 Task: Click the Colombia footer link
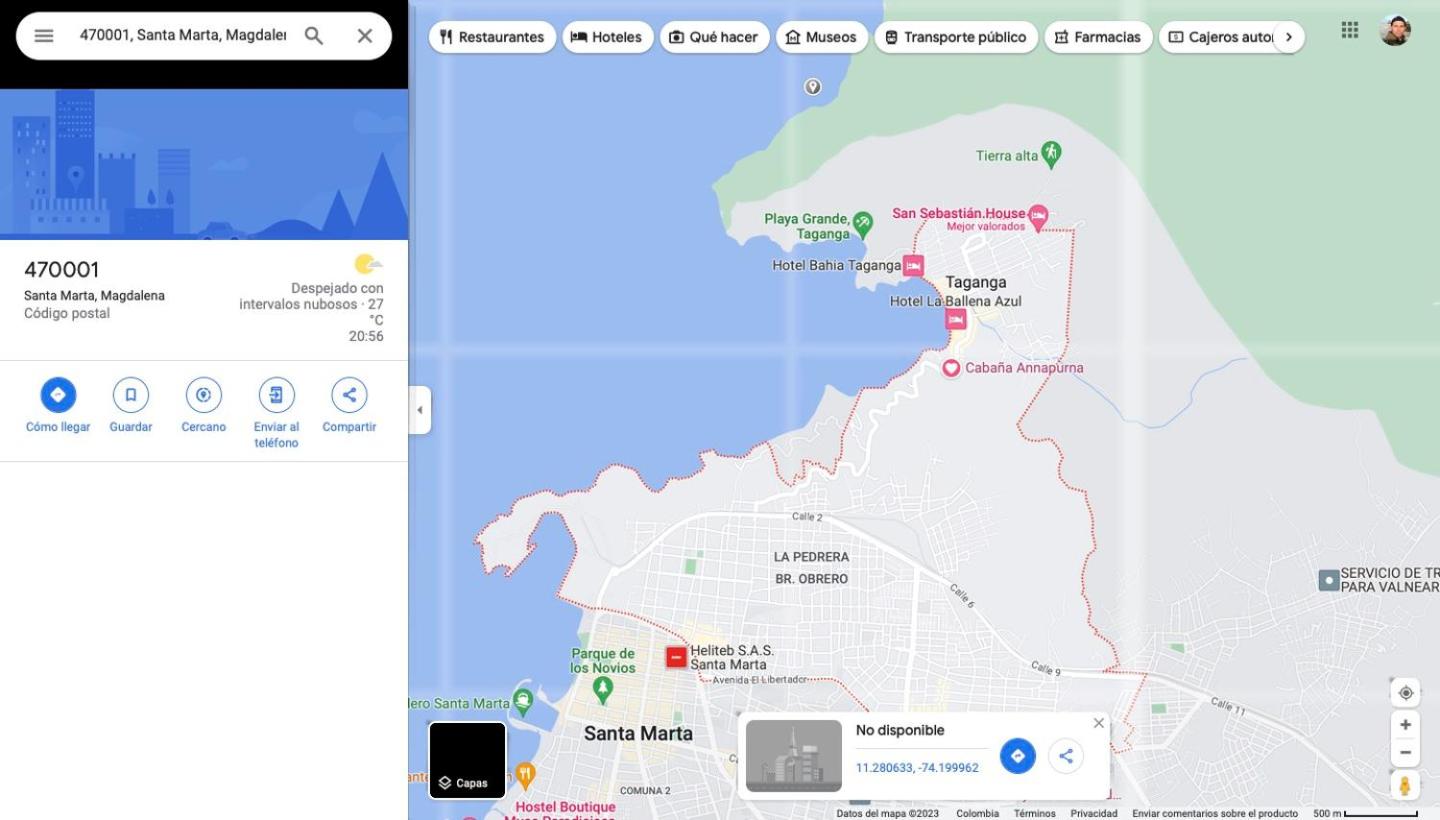pos(976,813)
